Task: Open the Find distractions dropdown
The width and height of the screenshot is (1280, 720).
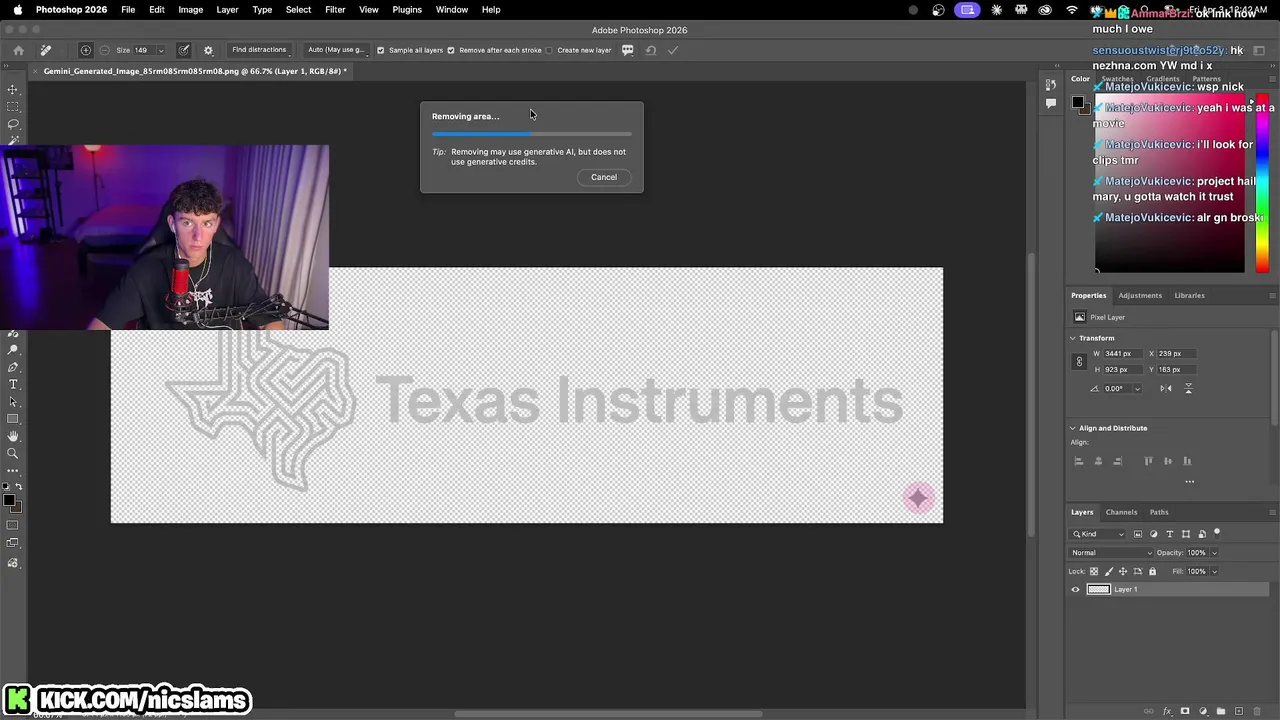Action: tap(259, 50)
